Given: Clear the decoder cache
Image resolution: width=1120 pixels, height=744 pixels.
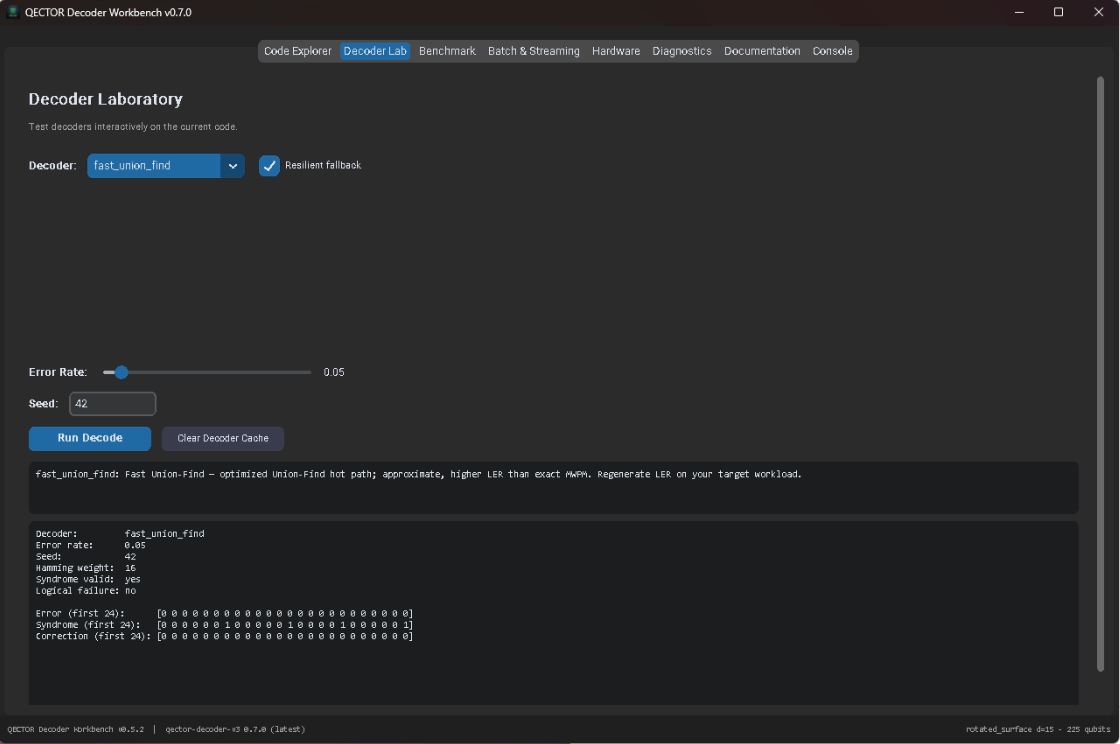Looking at the screenshot, I should [x=223, y=438].
